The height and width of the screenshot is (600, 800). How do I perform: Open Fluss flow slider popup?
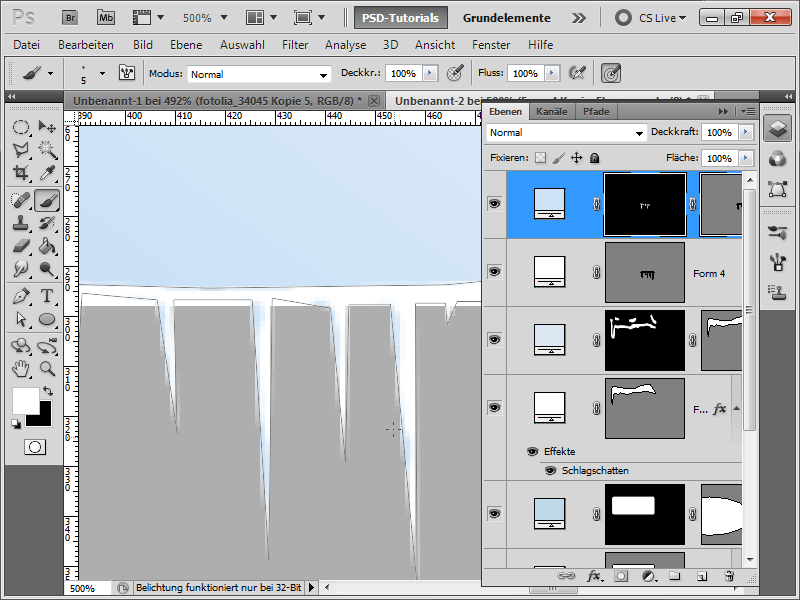click(552, 73)
